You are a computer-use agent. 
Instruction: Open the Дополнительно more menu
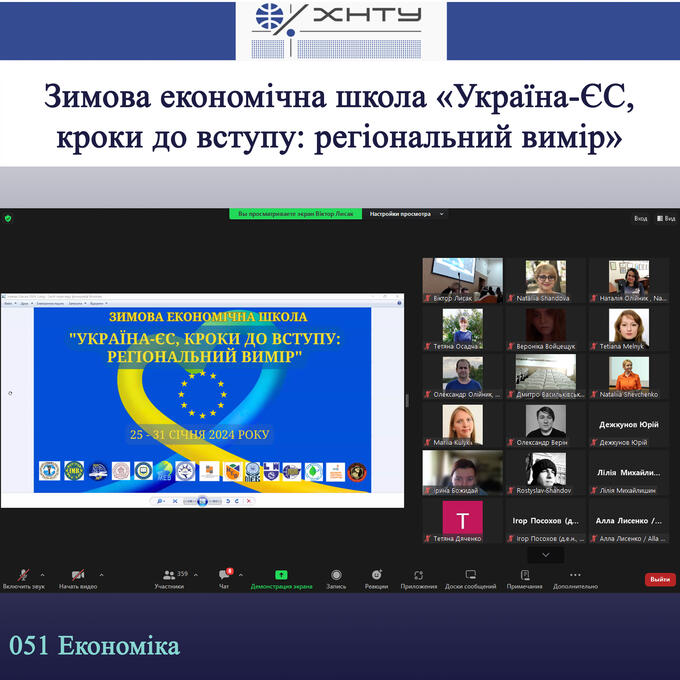[x=575, y=578]
